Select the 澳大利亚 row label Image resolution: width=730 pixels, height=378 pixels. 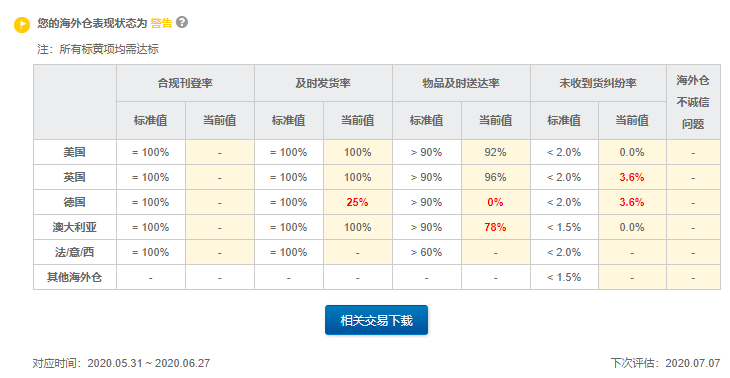tap(74, 228)
